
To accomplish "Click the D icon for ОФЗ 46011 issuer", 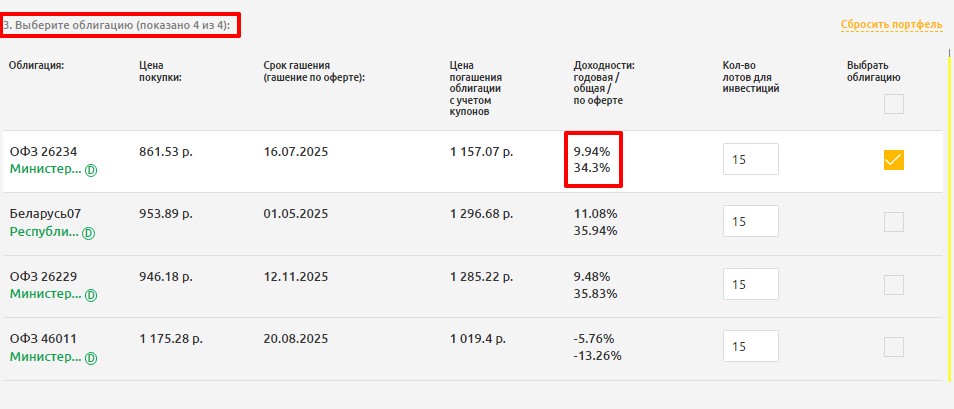I will [91, 358].
